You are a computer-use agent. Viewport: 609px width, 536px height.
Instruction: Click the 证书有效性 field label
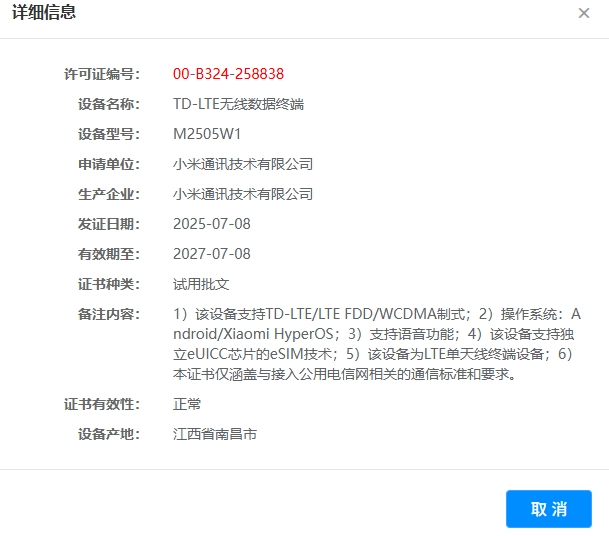[102, 404]
